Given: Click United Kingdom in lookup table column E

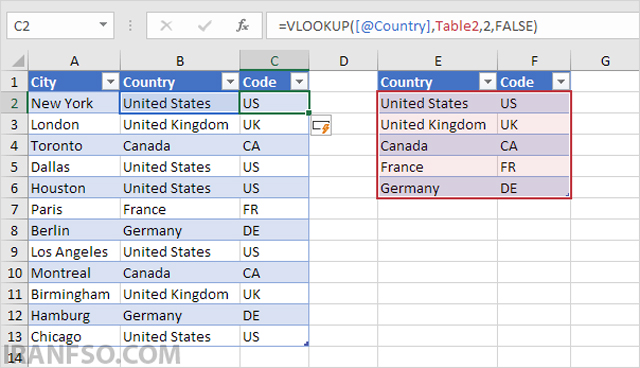Looking at the screenshot, I should pos(438,124).
